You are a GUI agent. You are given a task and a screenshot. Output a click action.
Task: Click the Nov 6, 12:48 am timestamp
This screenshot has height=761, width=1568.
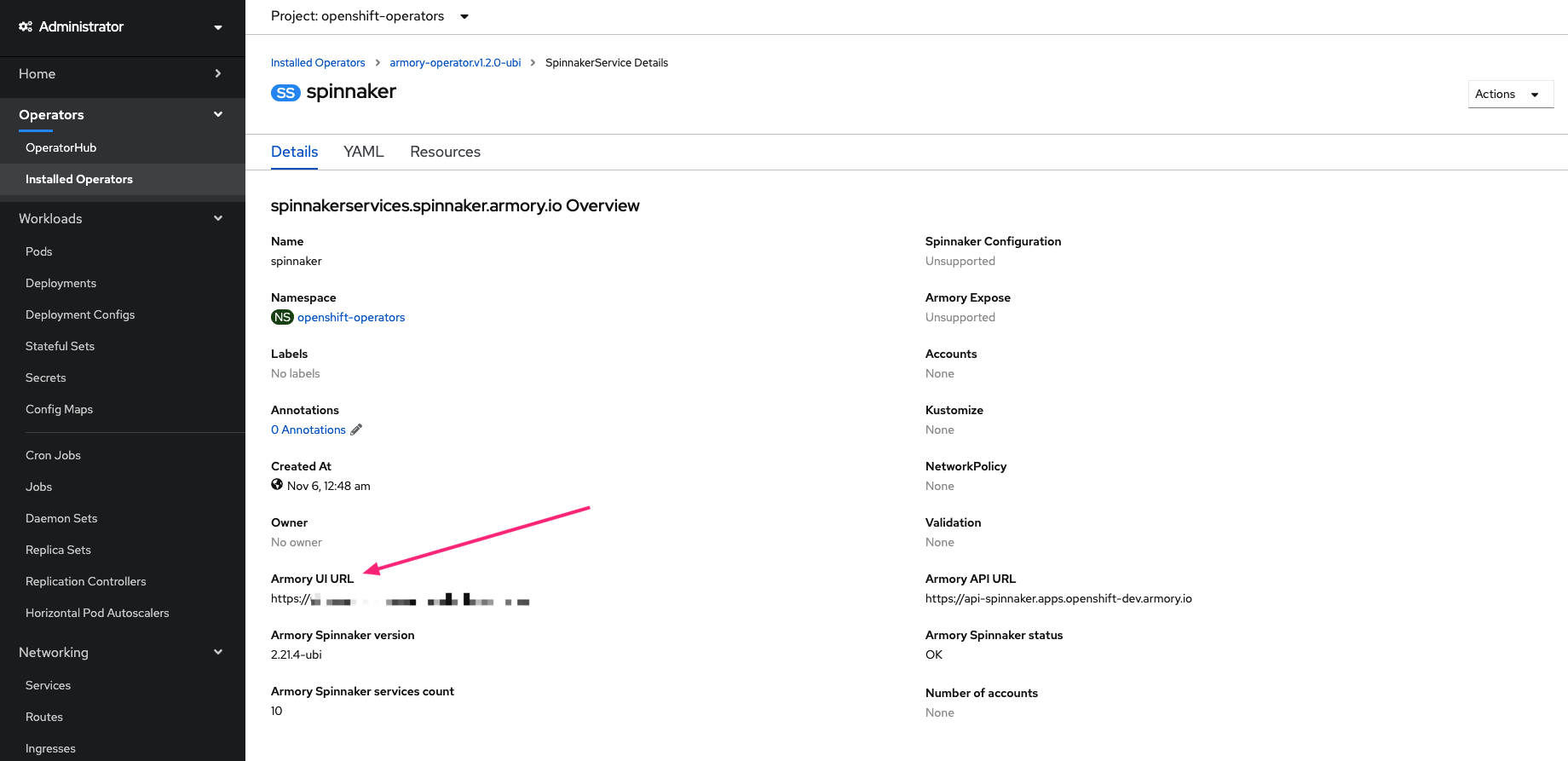(x=329, y=486)
